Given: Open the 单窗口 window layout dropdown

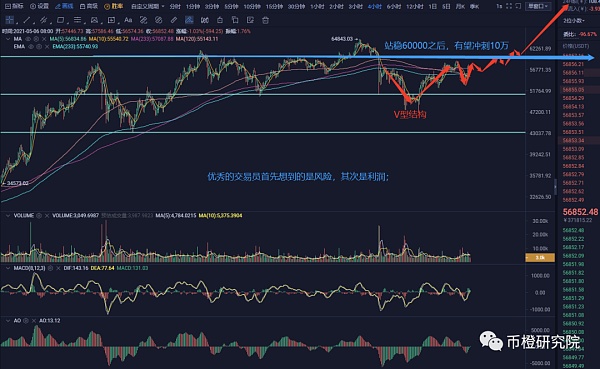Looking at the screenshot, I should pos(538,7).
